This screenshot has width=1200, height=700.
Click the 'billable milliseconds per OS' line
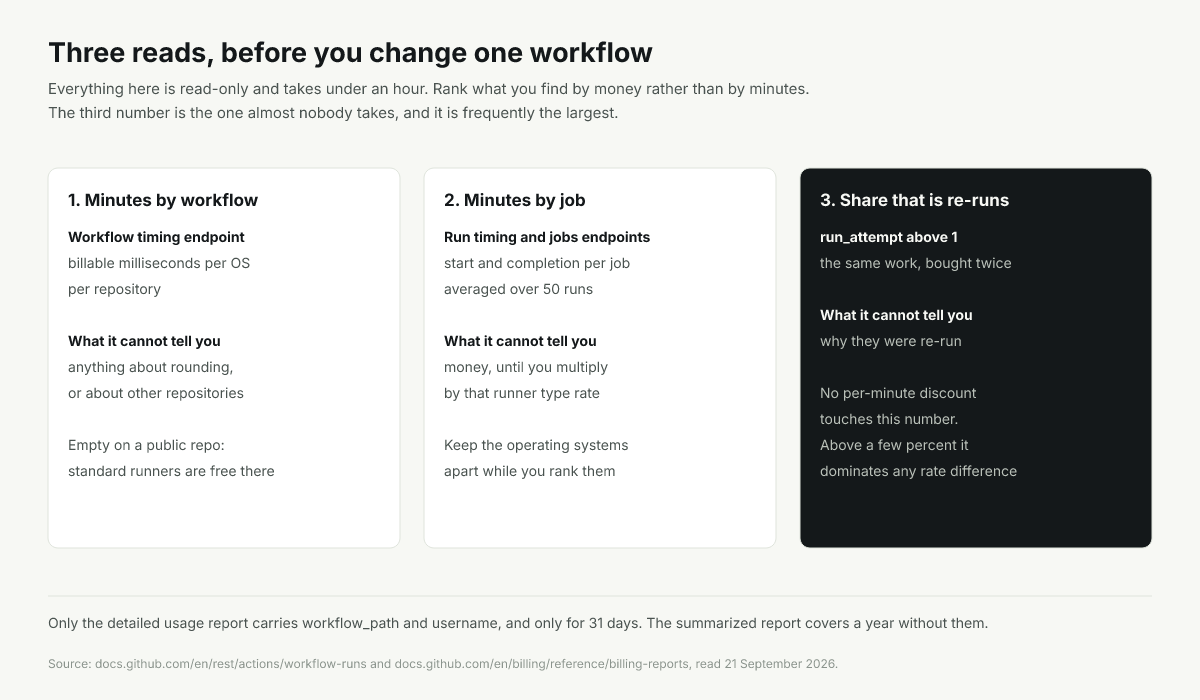pyautogui.click(x=159, y=263)
